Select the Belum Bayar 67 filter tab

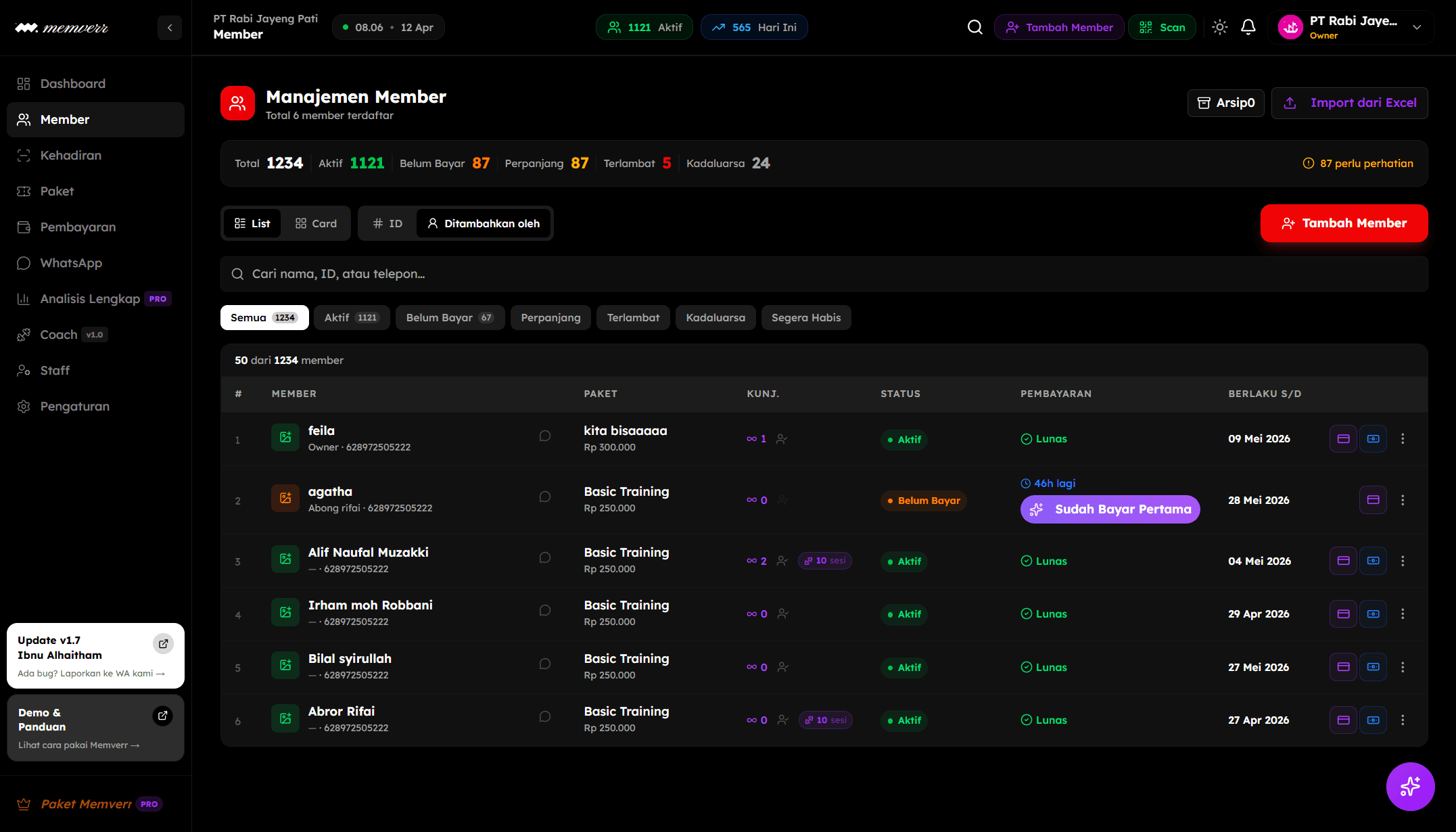450,317
